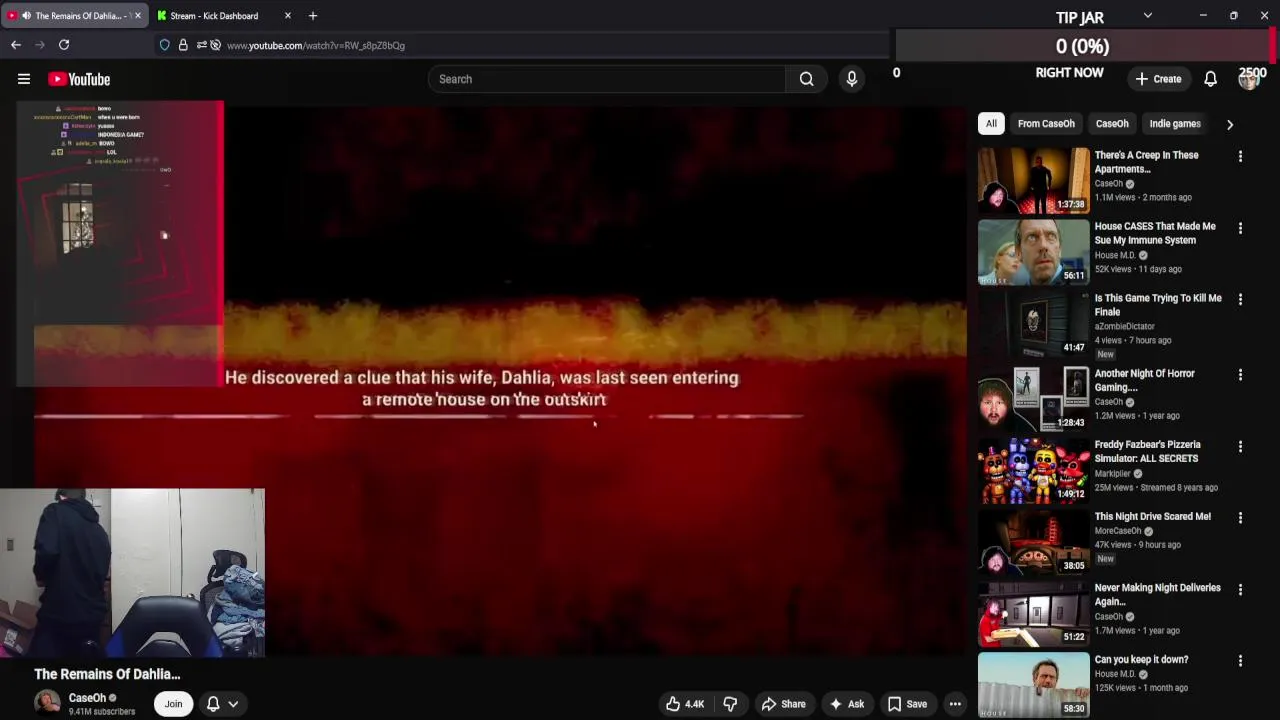Start voice search with microphone icon
Screen dimensions: 1280x720
coord(852,79)
